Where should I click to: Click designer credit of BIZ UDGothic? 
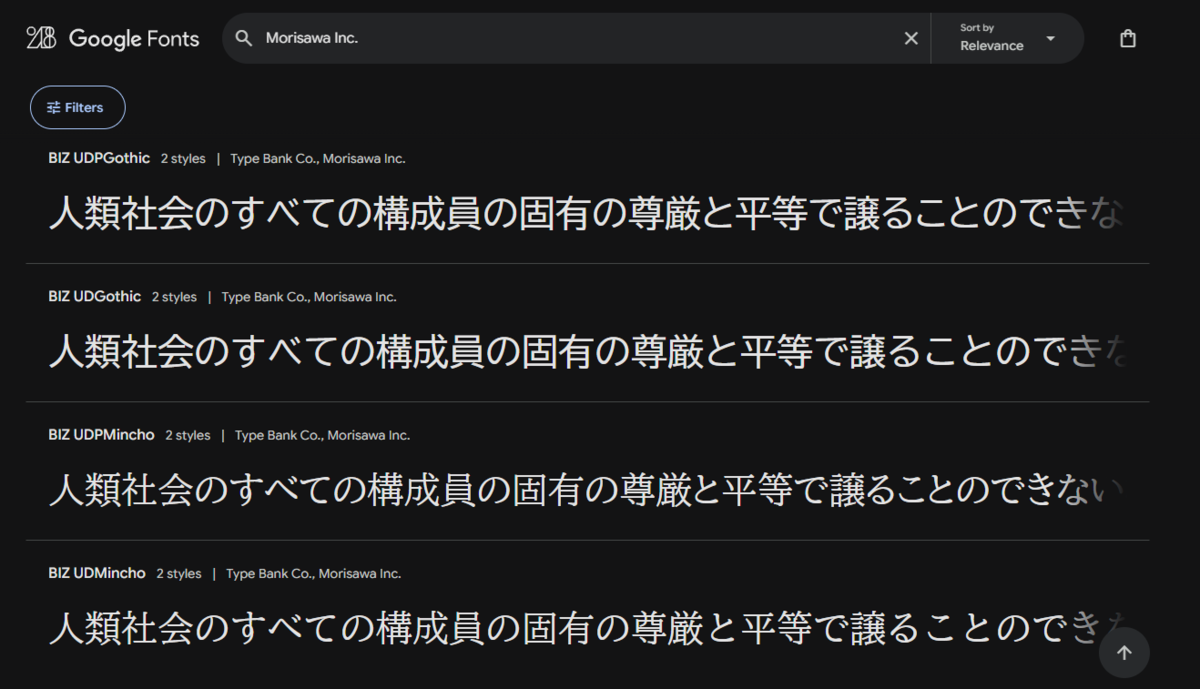[309, 297]
